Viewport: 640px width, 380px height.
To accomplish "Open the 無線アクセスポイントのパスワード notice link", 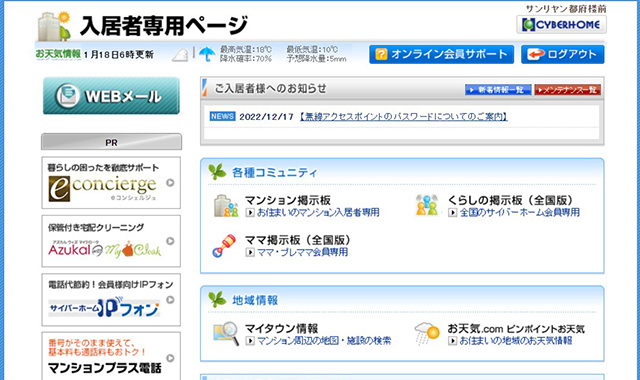I will pos(403,117).
